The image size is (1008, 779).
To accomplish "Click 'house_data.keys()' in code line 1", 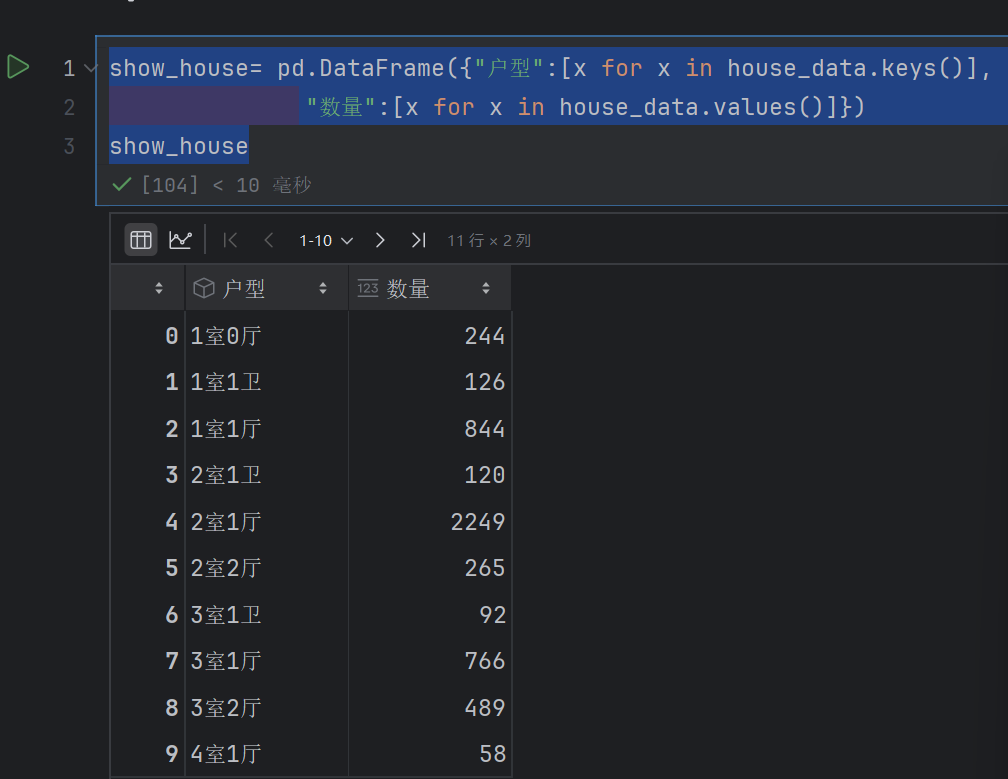I will (845, 68).
